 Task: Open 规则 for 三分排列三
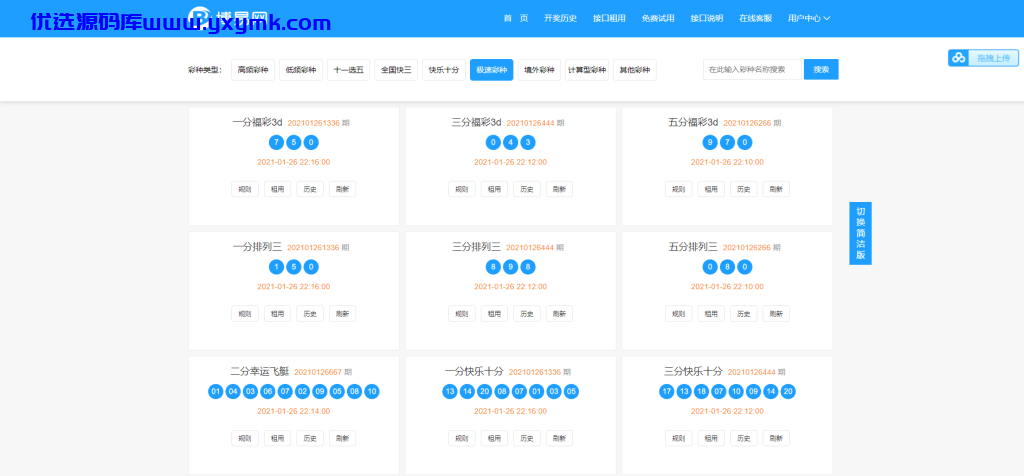462,313
